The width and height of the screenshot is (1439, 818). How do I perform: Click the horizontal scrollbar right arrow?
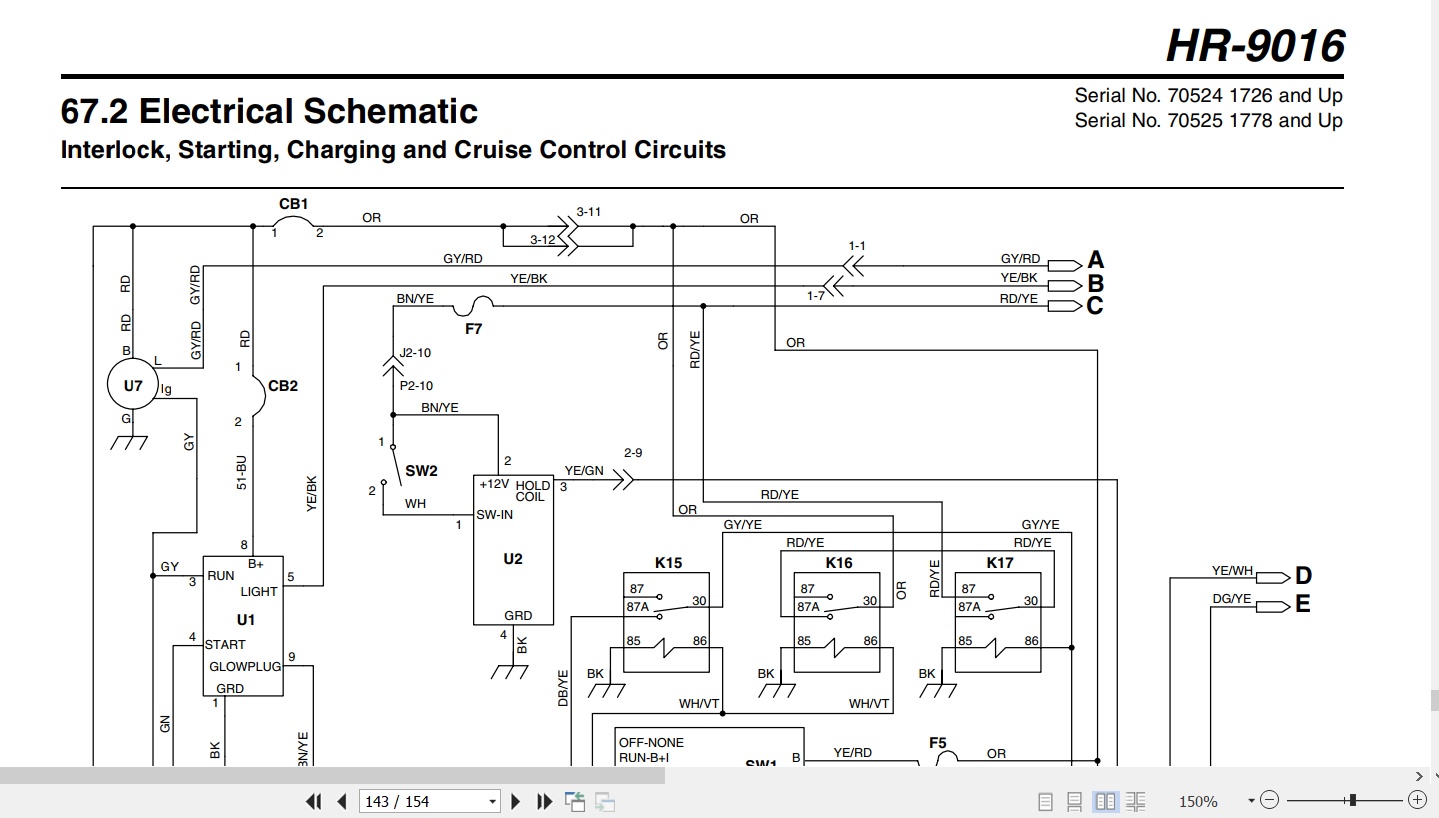[1419, 775]
